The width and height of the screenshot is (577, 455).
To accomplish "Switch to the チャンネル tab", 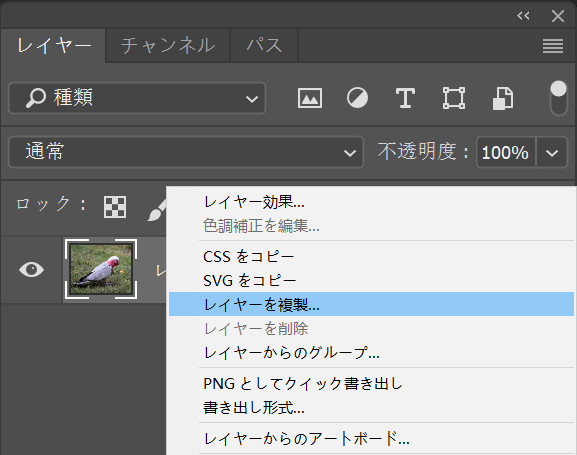I will tap(168, 46).
